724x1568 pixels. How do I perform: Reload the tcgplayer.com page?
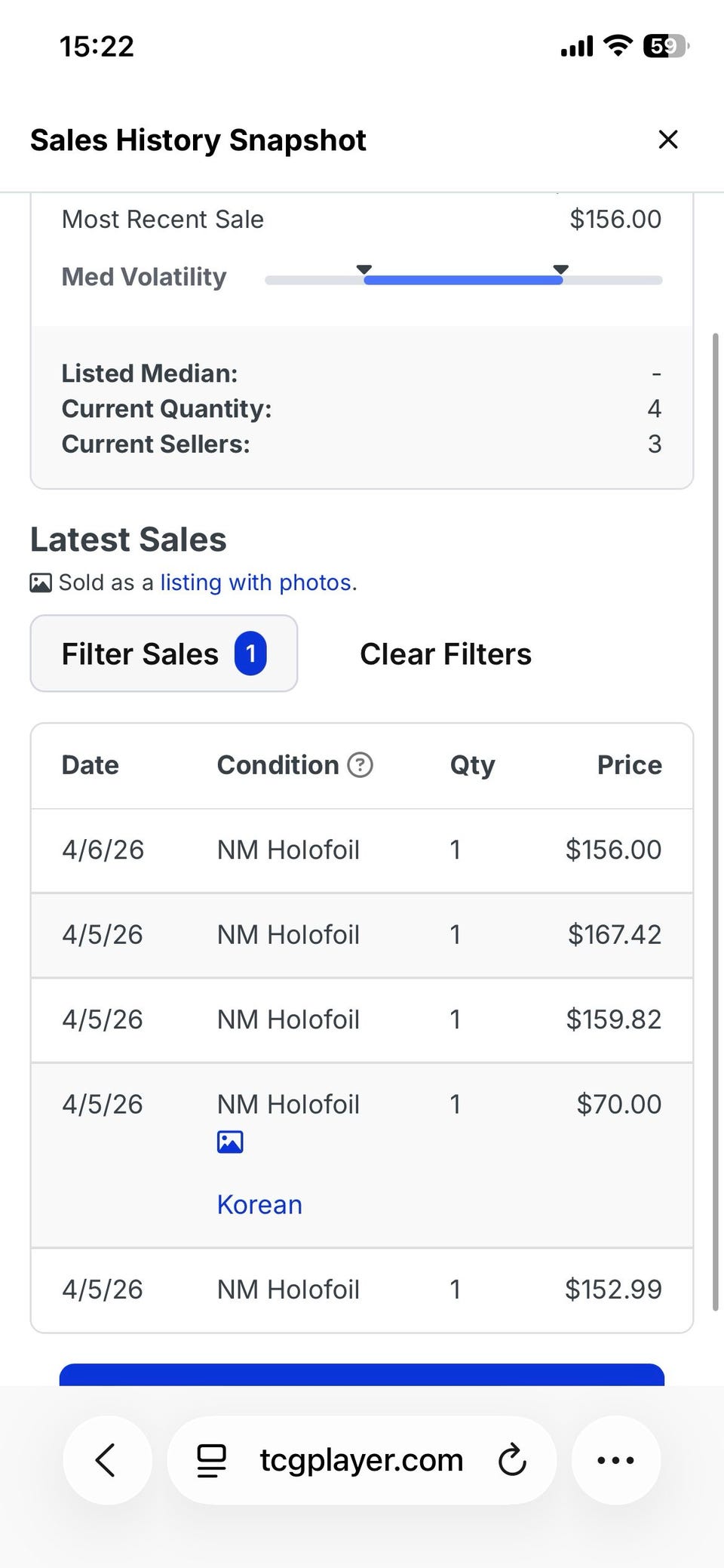pos(512,1460)
